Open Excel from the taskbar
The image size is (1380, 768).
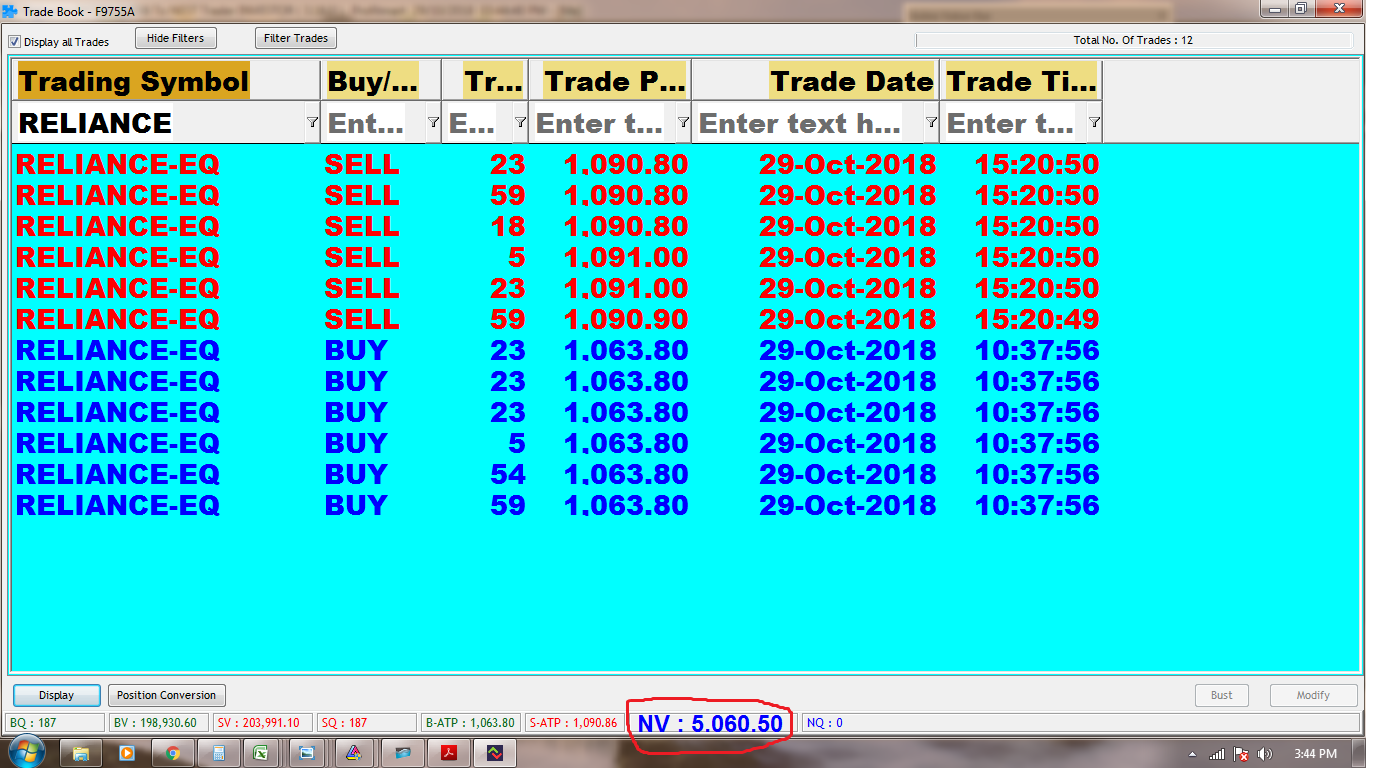[x=260, y=753]
